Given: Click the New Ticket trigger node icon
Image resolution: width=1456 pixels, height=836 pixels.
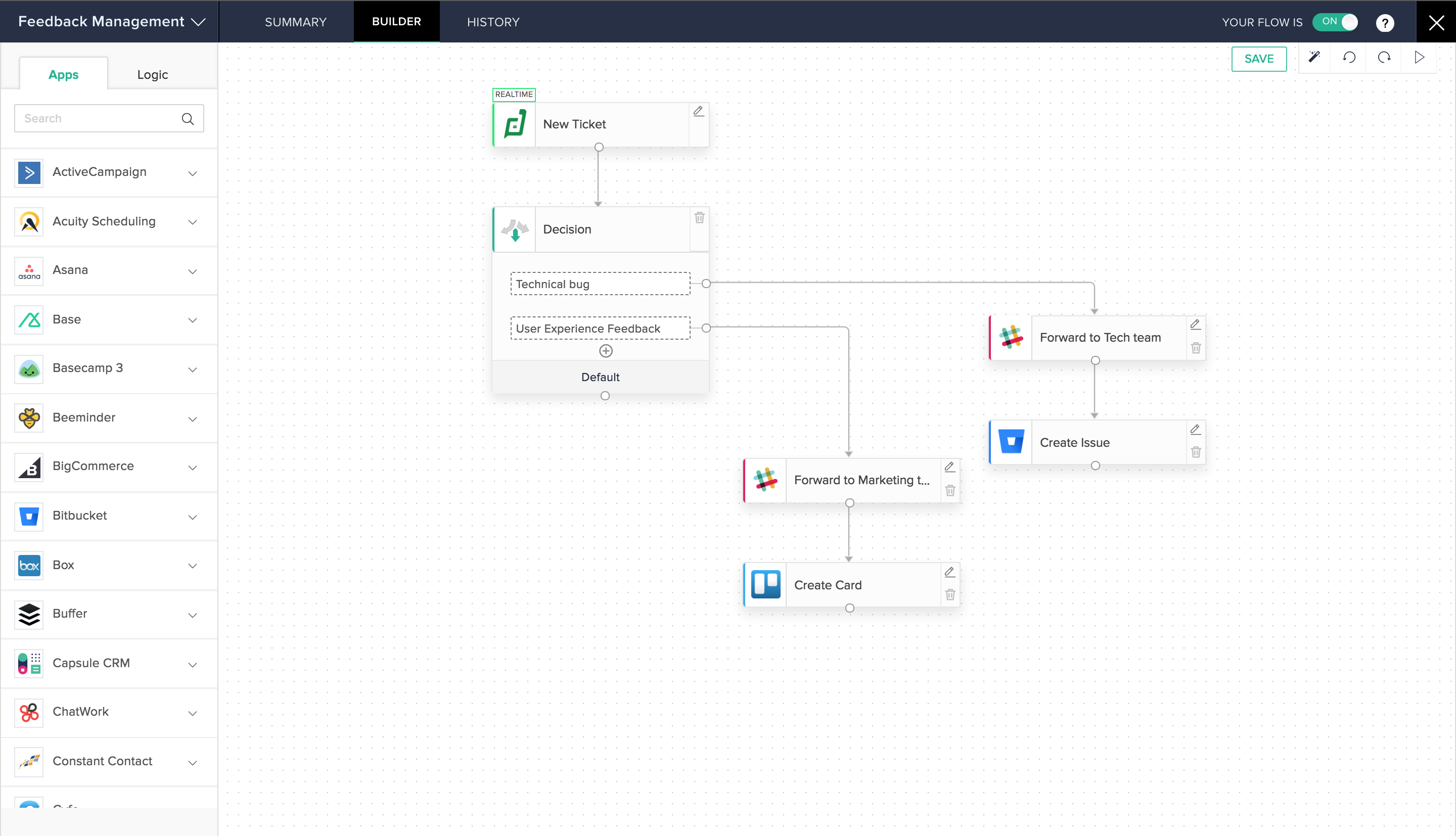Looking at the screenshot, I should 515,123.
